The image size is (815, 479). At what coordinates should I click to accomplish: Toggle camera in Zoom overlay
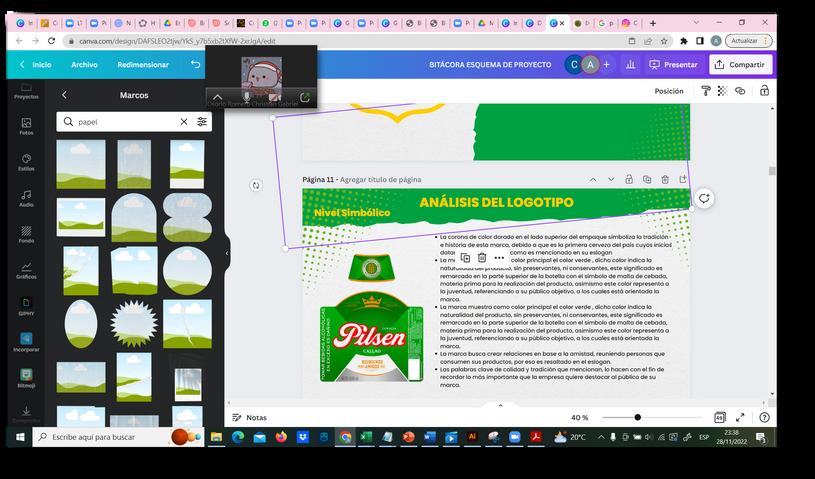(x=274, y=97)
